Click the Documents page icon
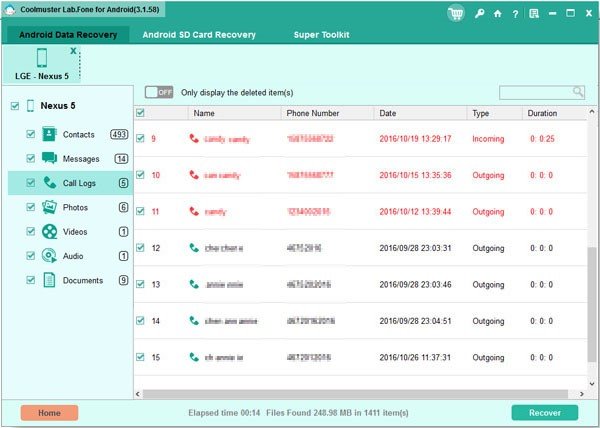This screenshot has height=428, width=600. coord(49,280)
